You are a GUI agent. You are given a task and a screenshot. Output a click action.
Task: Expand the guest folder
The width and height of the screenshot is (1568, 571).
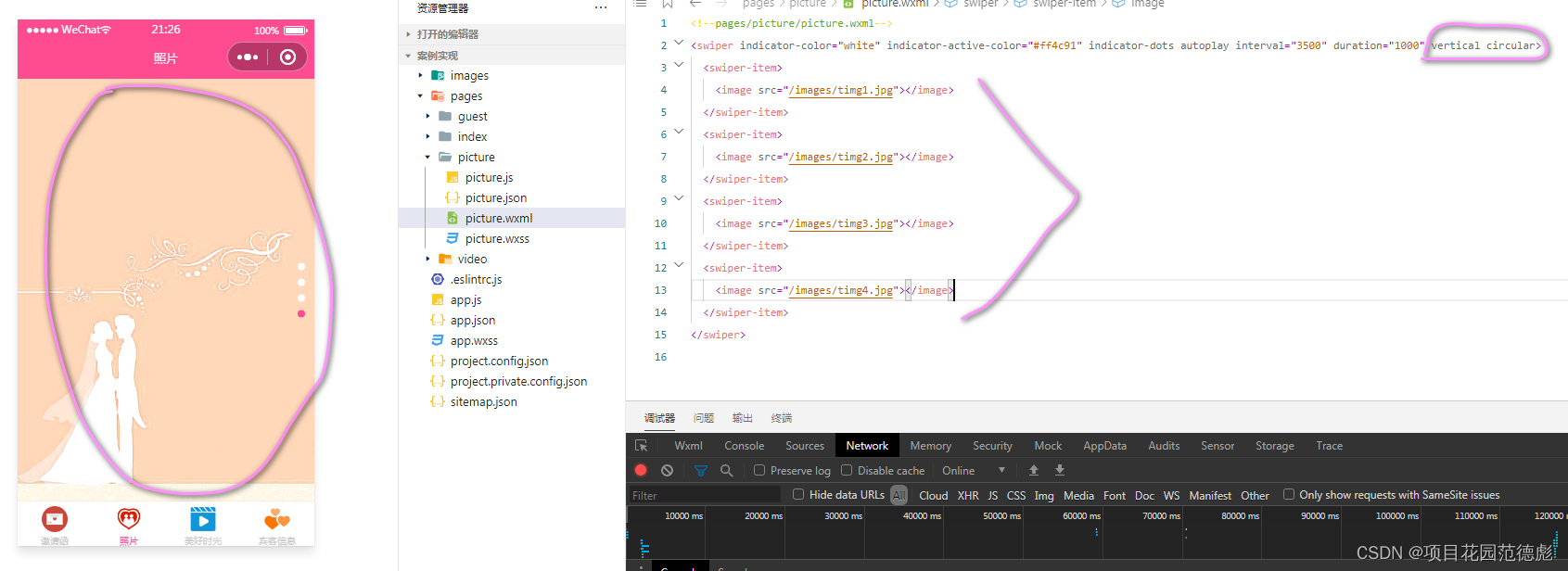point(472,117)
